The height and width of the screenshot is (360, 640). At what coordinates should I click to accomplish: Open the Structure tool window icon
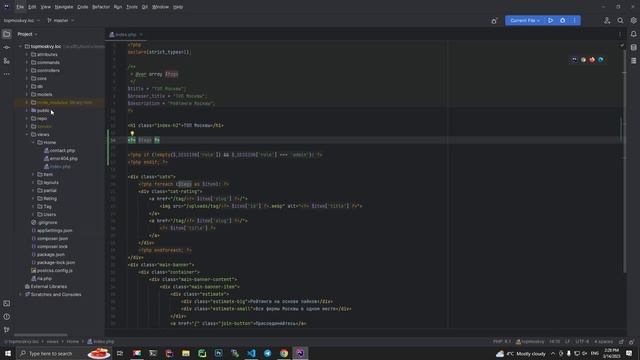click(x=7, y=61)
